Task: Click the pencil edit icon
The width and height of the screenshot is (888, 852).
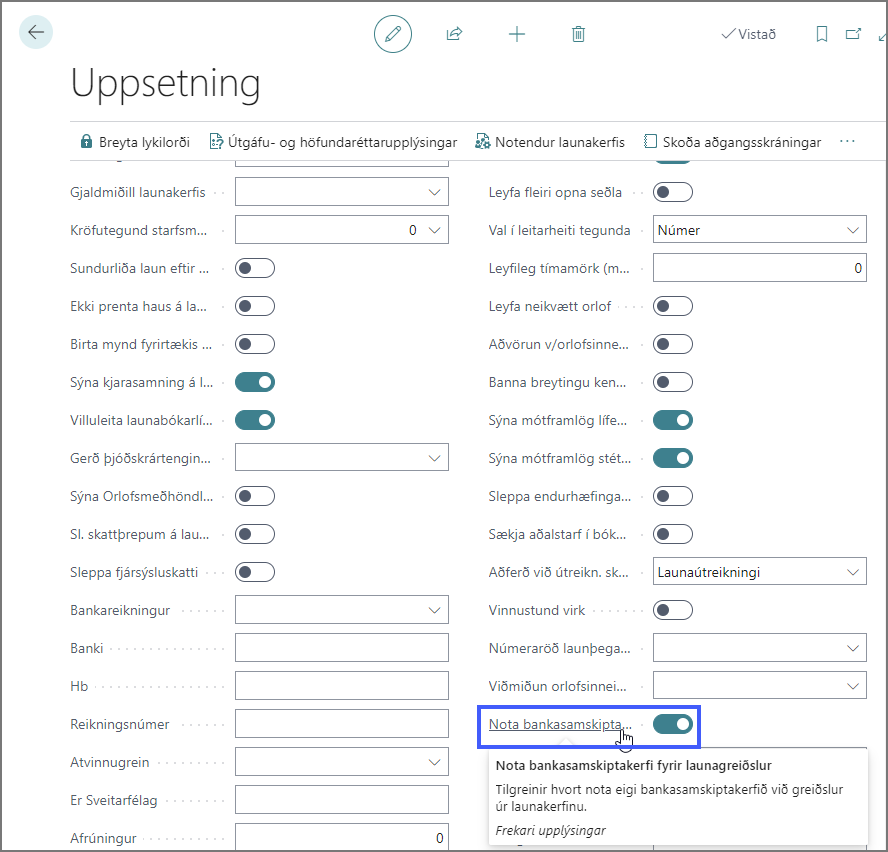Action: 393,34
